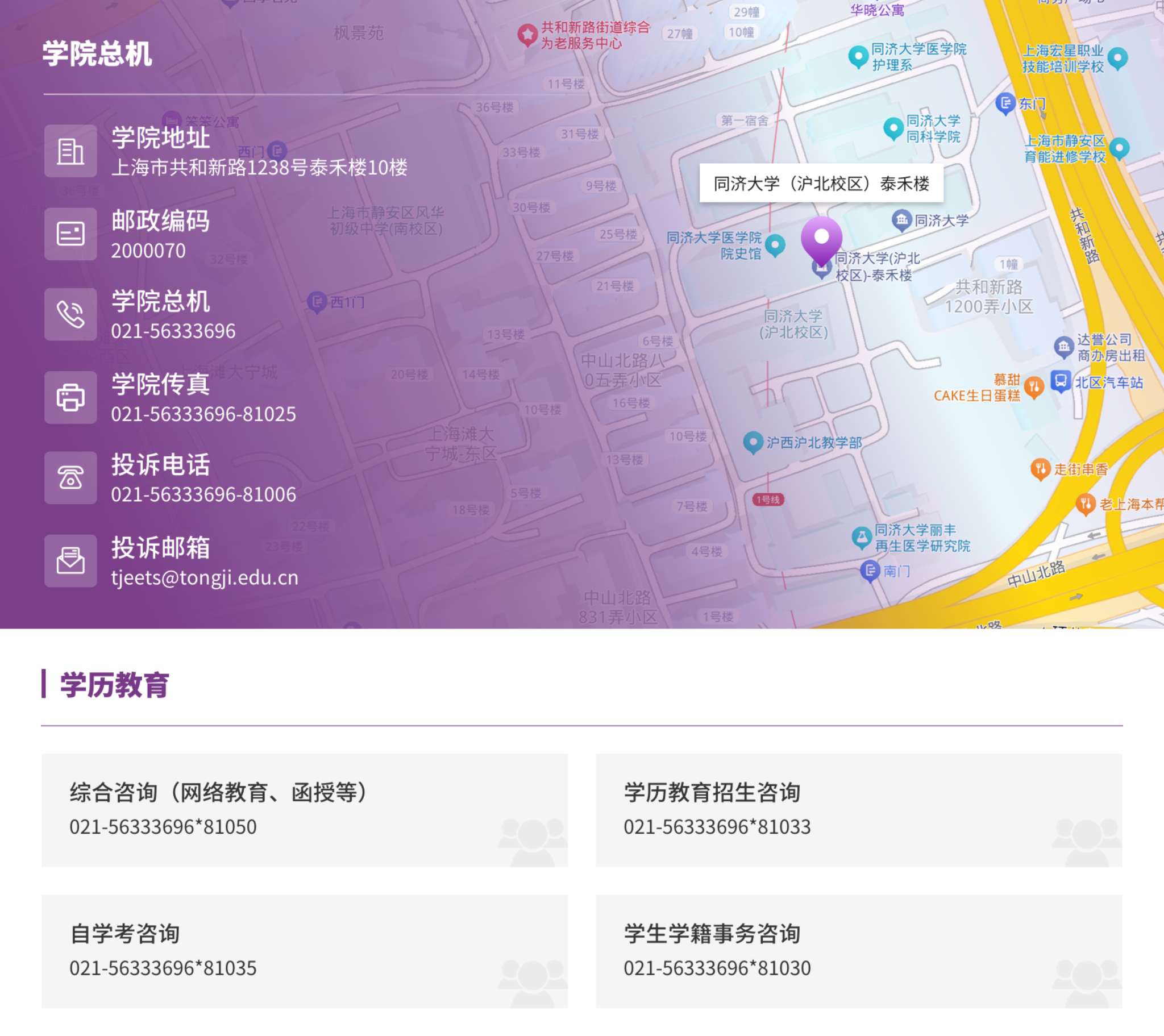Click the purple location pin on map
This screenshot has height=1036, width=1164.
tap(821, 239)
